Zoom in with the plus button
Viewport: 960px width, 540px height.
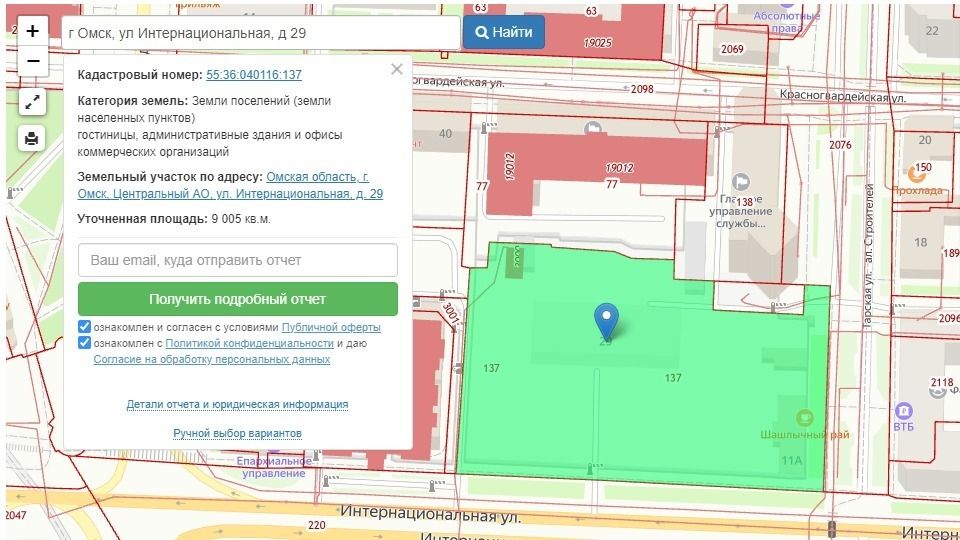tap(32, 31)
